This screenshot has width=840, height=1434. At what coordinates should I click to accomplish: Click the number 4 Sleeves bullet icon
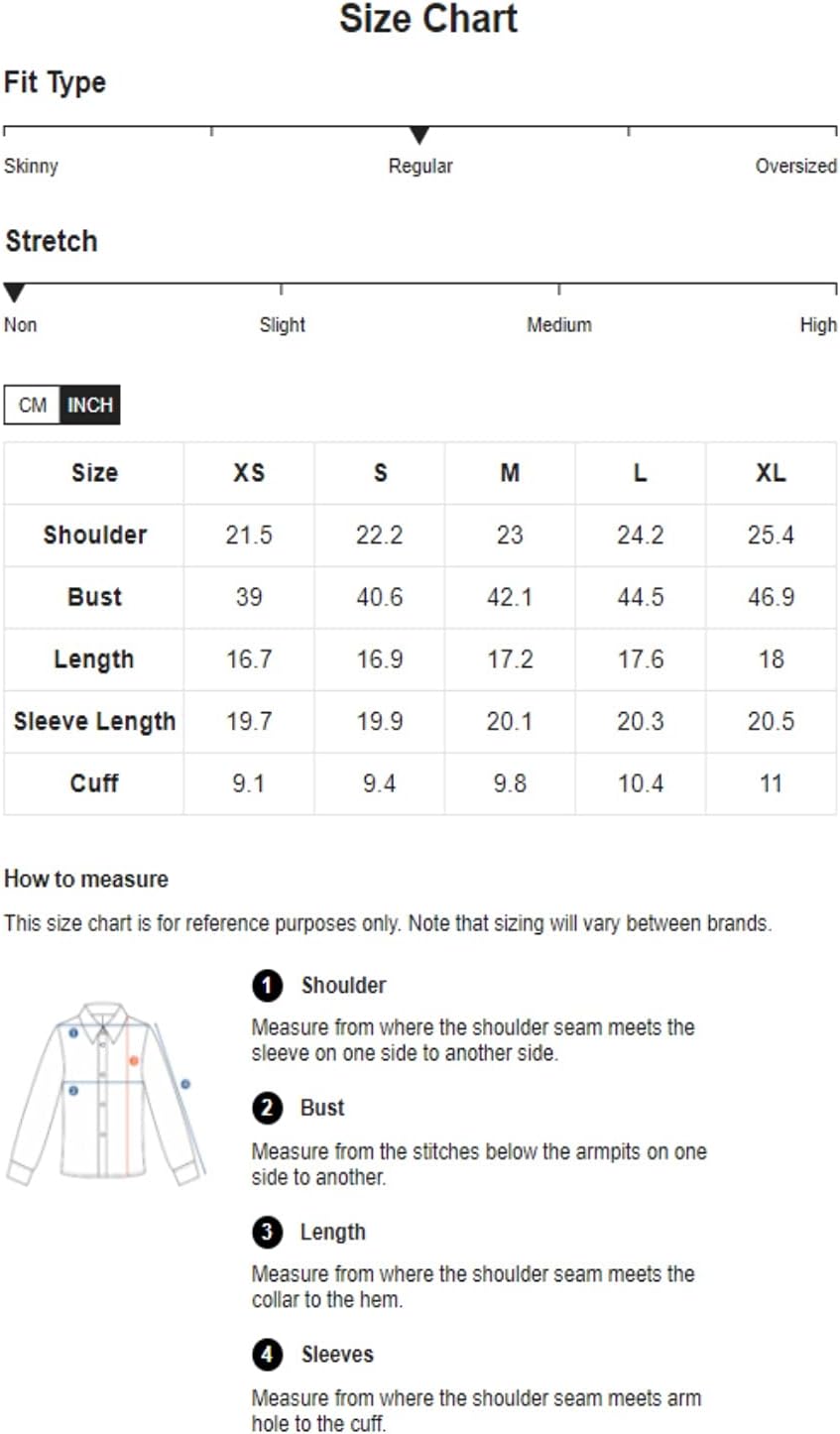click(267, 1355)
